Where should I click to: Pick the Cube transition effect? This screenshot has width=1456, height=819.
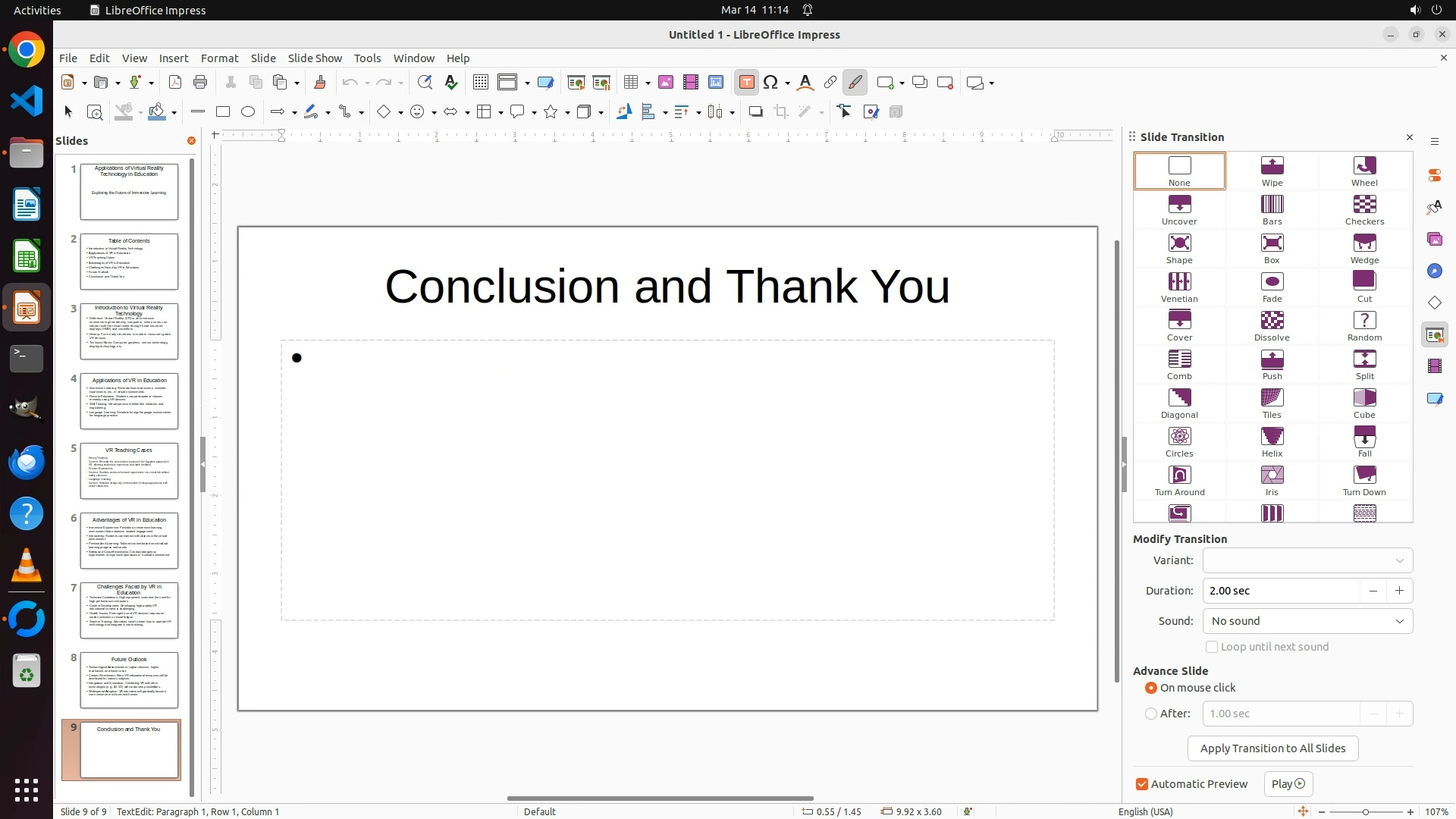[1364, 403]
